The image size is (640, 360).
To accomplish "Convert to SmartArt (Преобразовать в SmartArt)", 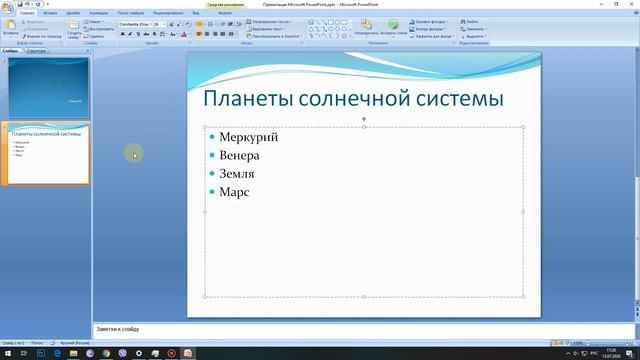I will tap(274, 36).
